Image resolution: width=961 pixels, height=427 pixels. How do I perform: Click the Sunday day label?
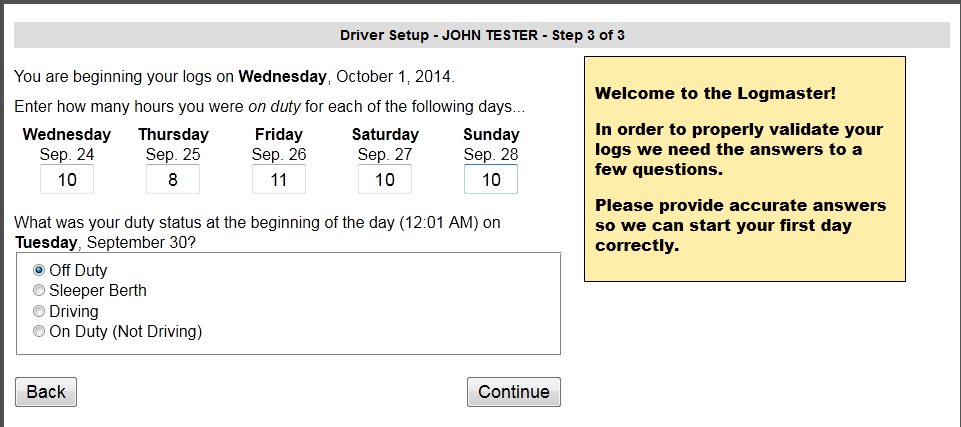tap(491, 134)
